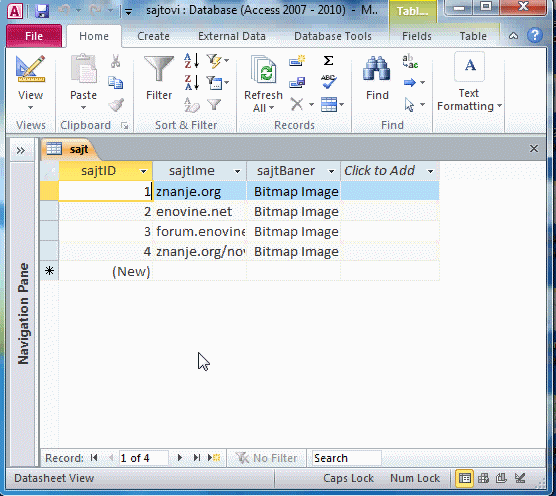Open the Advanced filter options dropdown
Image resolution: width=556 pixels, height=496 pixels.
(226, 83)
